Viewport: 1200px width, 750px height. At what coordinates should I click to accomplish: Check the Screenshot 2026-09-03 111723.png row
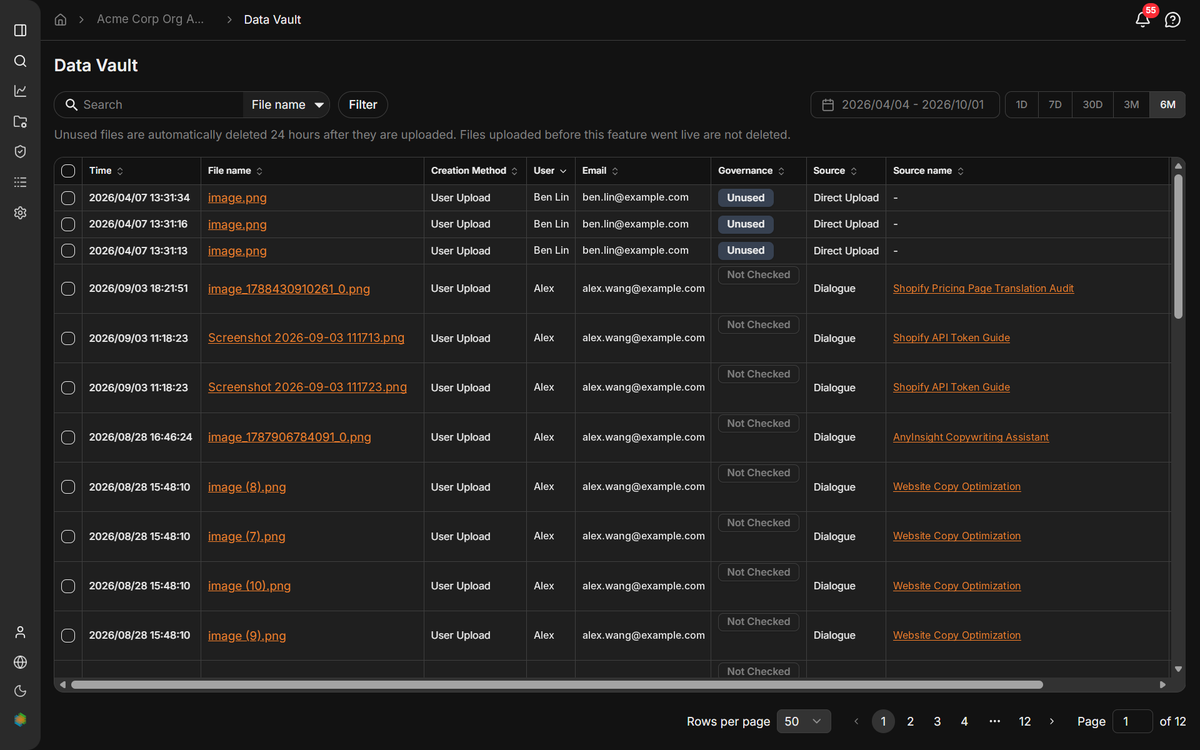68,387
